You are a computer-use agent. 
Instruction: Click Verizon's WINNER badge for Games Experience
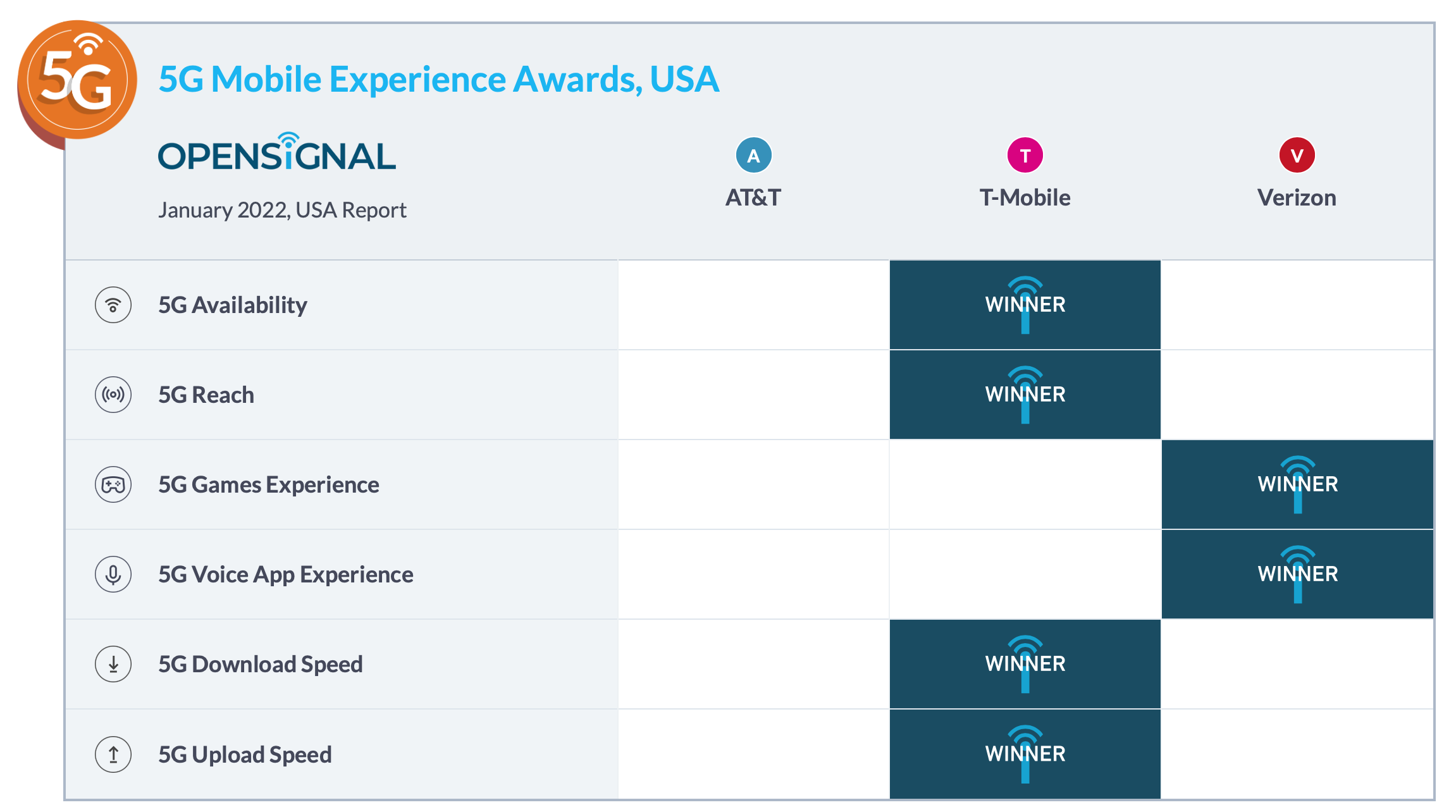[x=1297, y=484]
